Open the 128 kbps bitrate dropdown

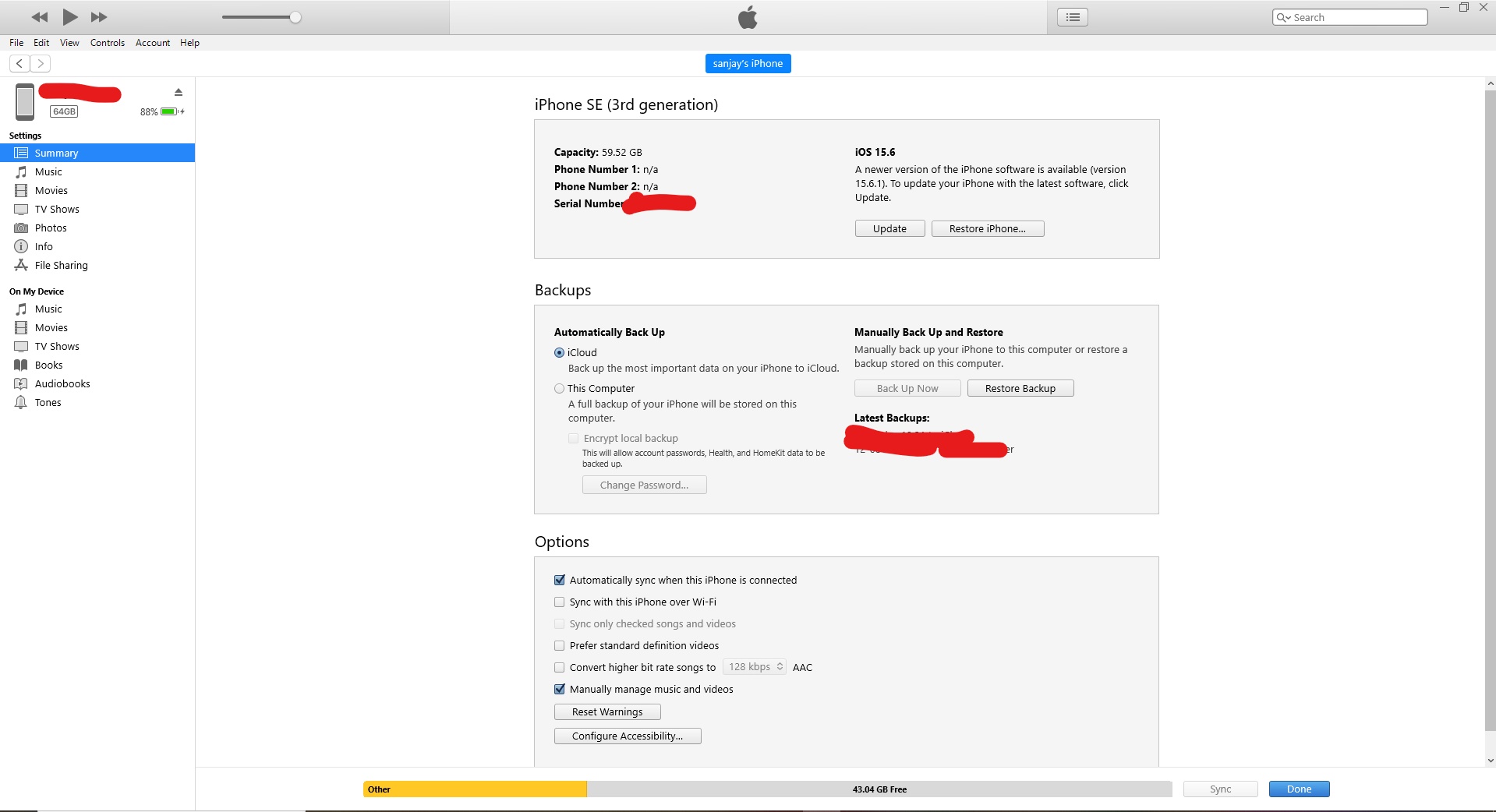[755, 667]
